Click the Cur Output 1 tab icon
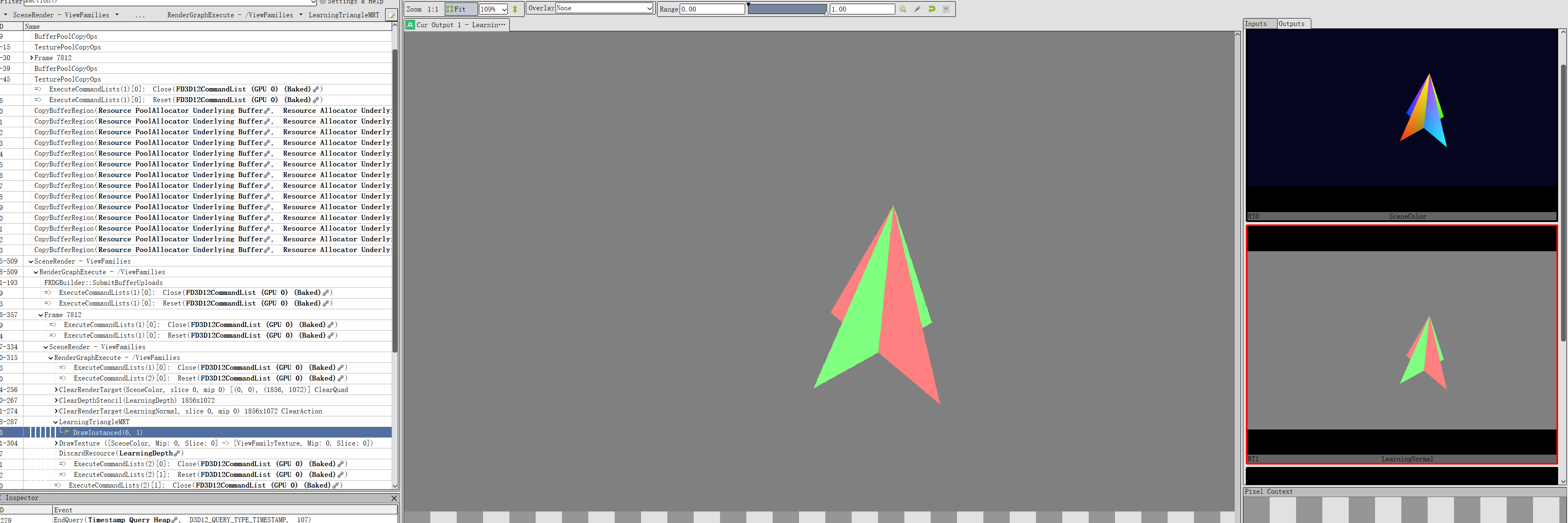The height and width of the screenshot is (523, 1568). click(x=411, y=25)
